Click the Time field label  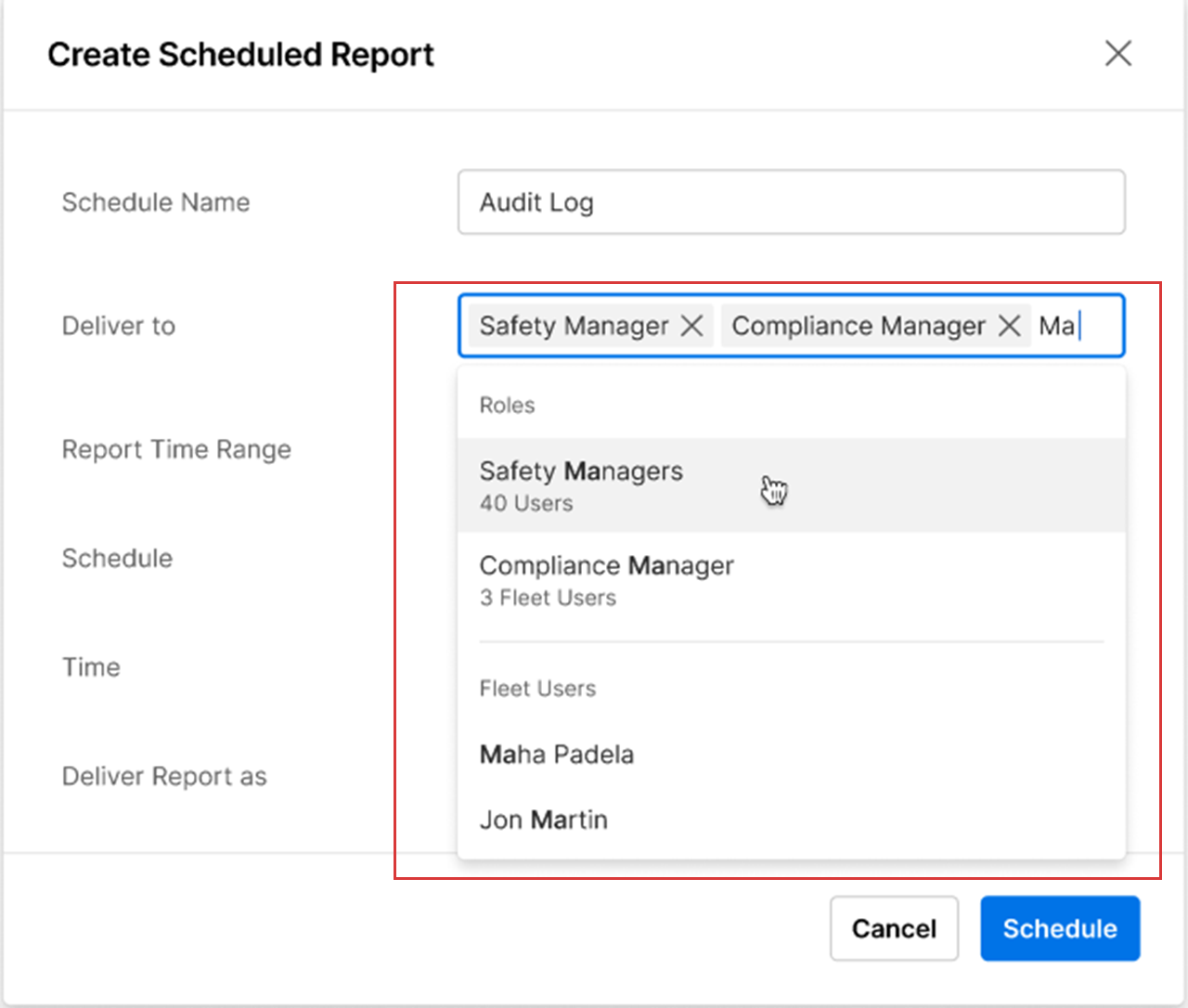point(91,667)
